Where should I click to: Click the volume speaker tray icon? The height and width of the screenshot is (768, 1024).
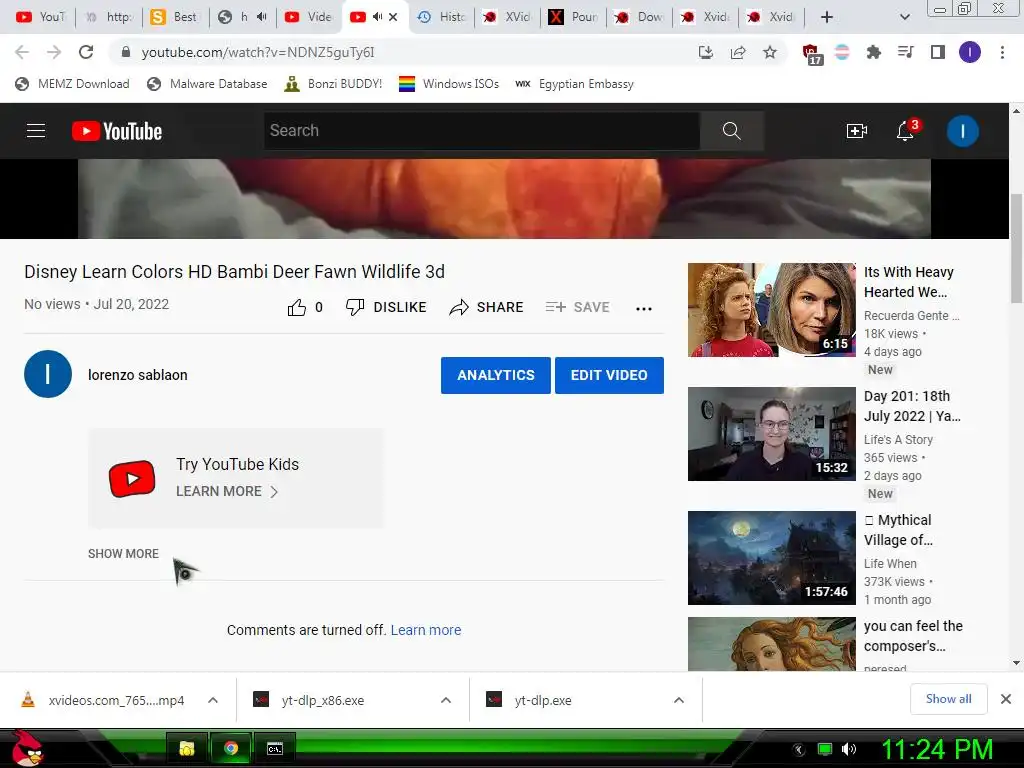point(849,749)
